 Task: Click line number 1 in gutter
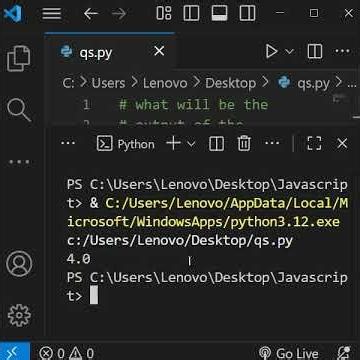pos(86,105)
